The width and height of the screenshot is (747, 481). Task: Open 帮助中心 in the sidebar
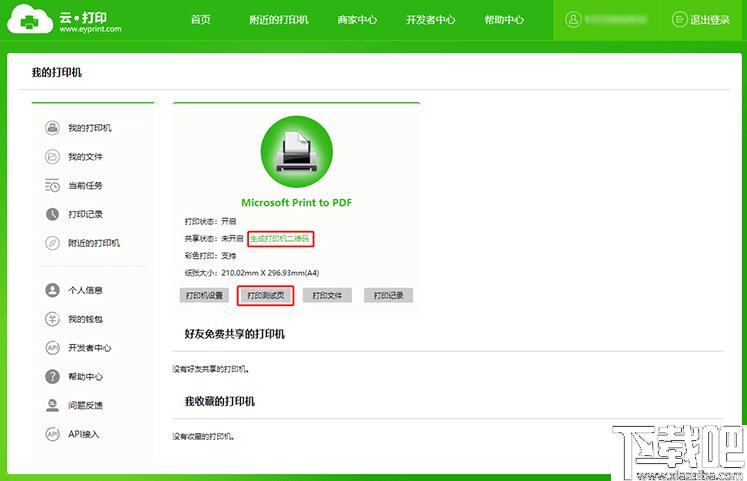[x=85, y=377]
